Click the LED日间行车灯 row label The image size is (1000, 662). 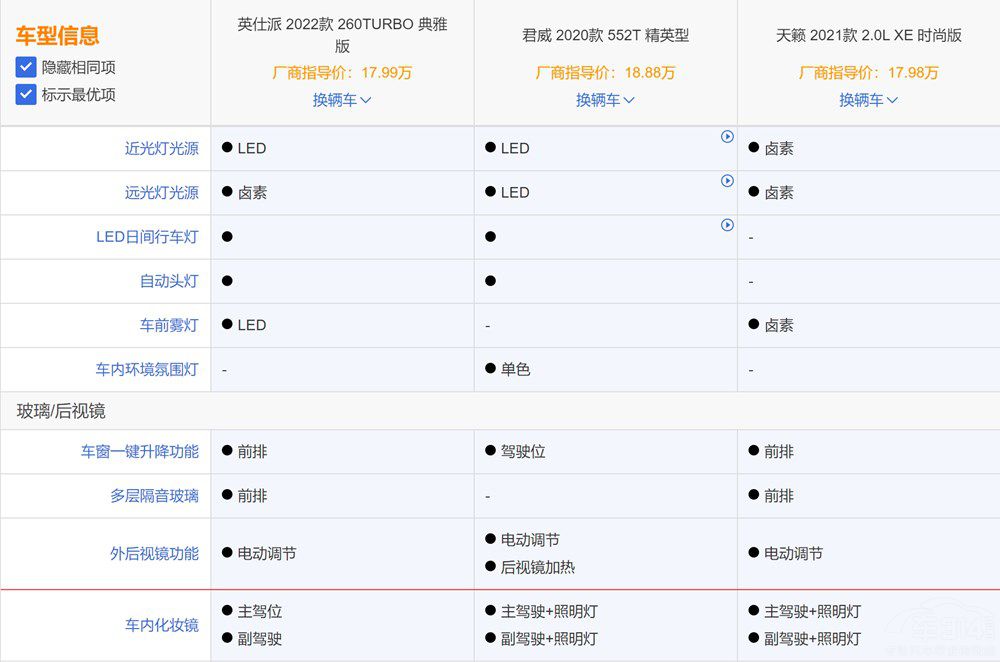[x=147, y=237]
